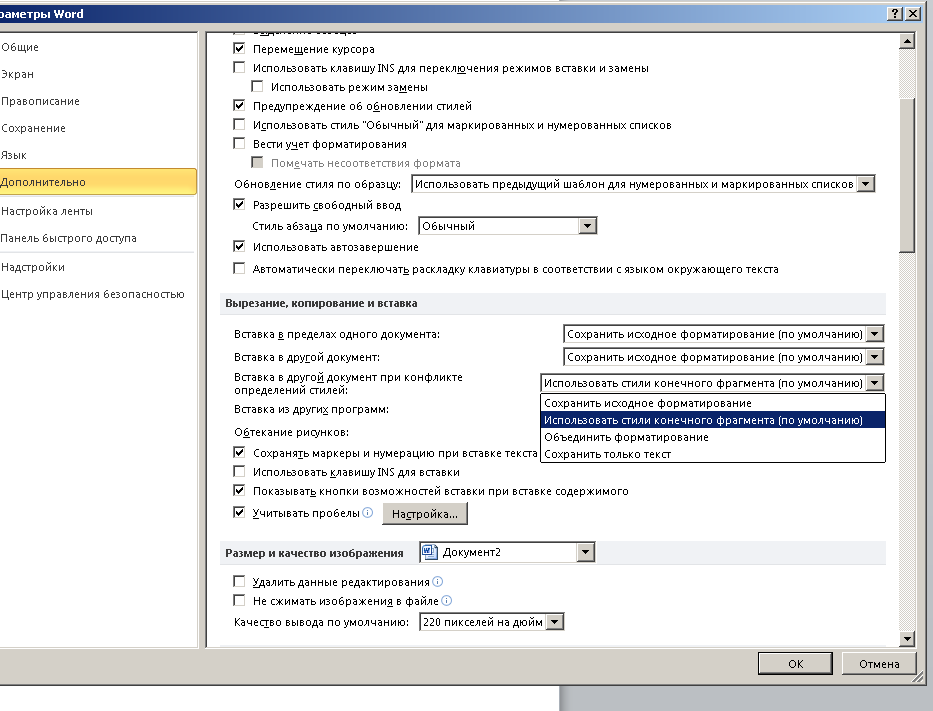Toggle Сохранять маркеры и нумерацию при вставке

click(239, 452)
